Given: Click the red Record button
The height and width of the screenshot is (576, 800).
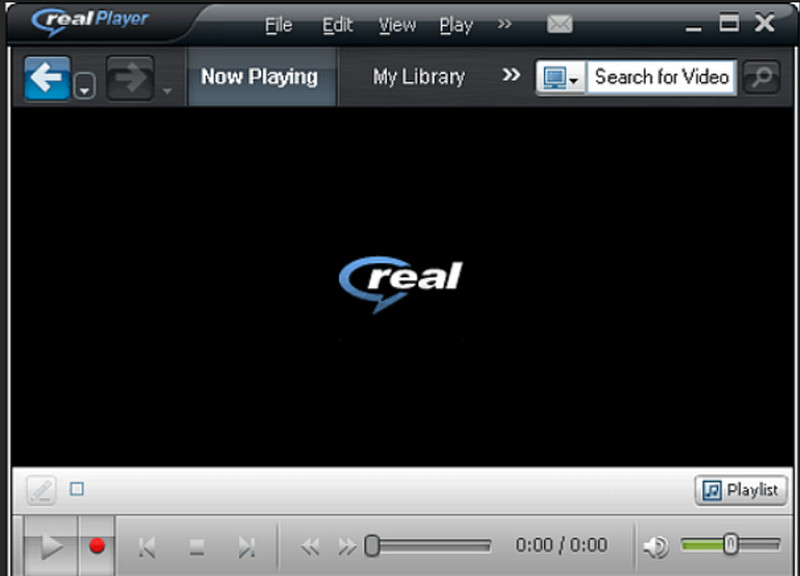Looking at the screenshot, I should pos(97,546).
